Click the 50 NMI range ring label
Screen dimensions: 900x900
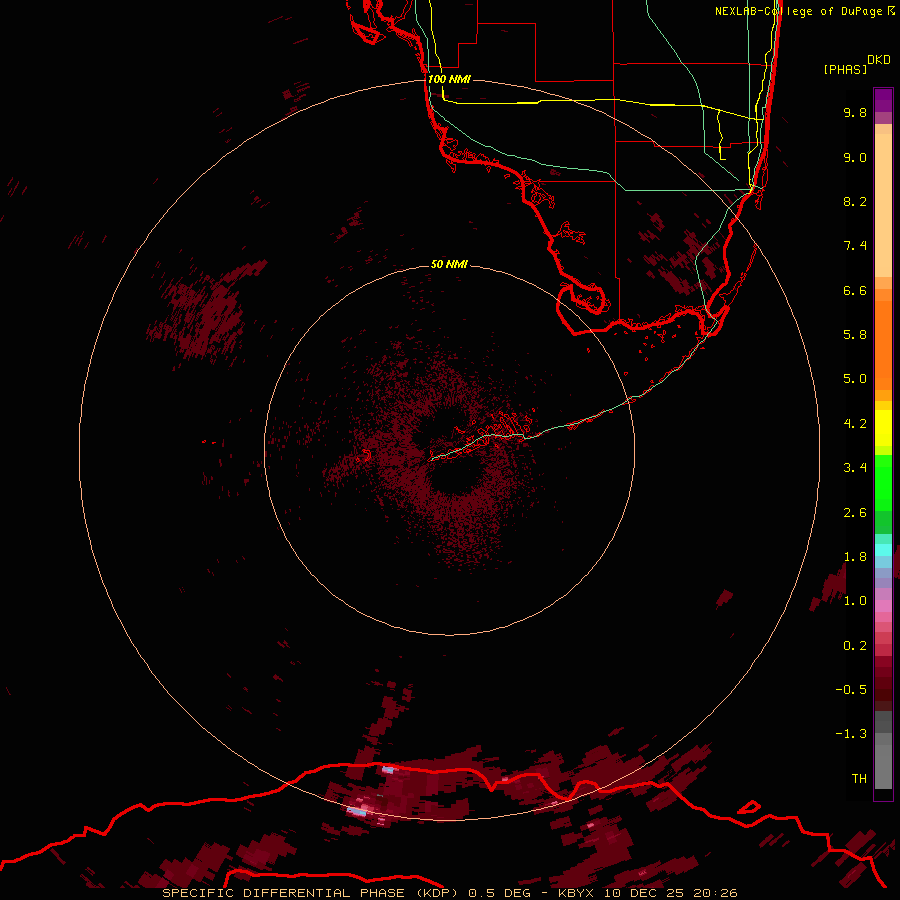point(449,264)
